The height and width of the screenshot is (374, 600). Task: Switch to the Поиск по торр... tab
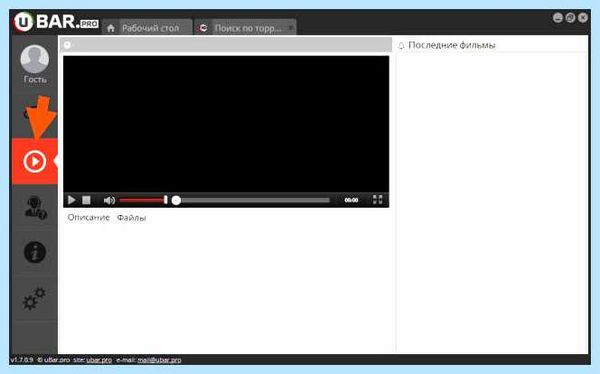[x=245, y=28]
